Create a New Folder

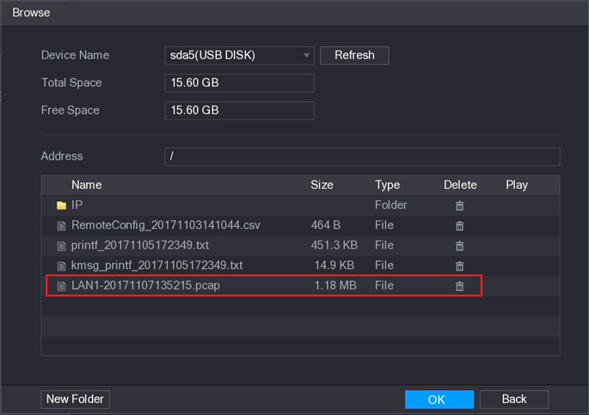pyautogui.click(x=75, y=399)
